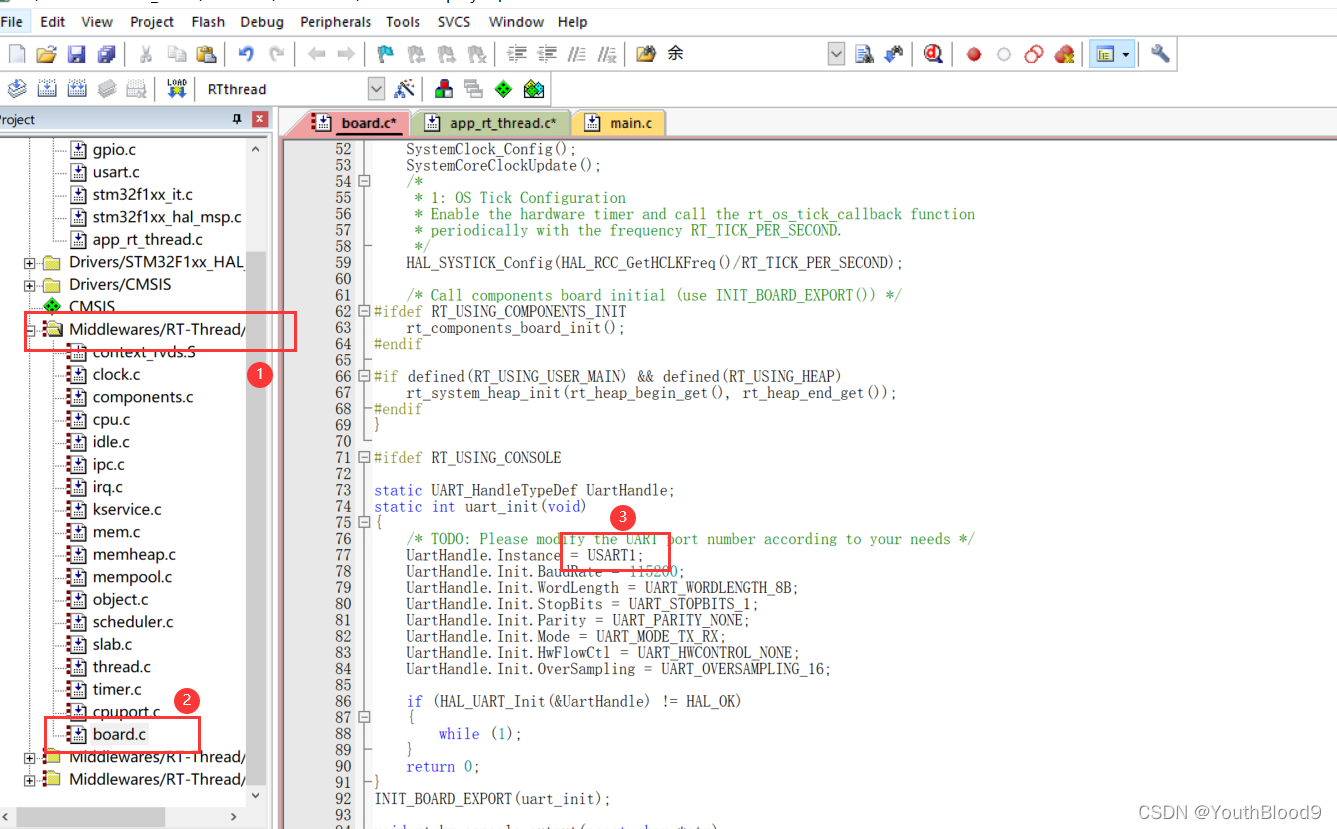Open the Peripherals menu
Screen dimensions: 1337x829
(x=336, y=21)
